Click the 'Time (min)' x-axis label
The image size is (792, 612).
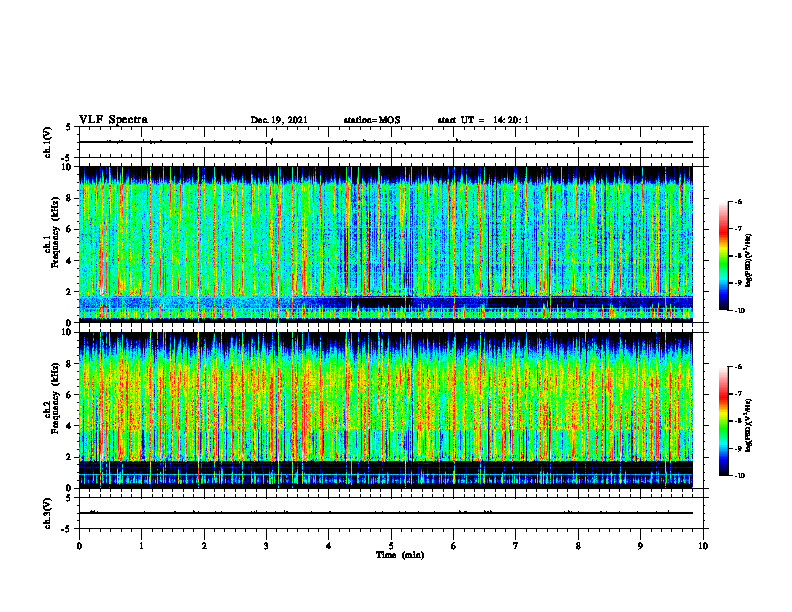[x=400, y=555]
